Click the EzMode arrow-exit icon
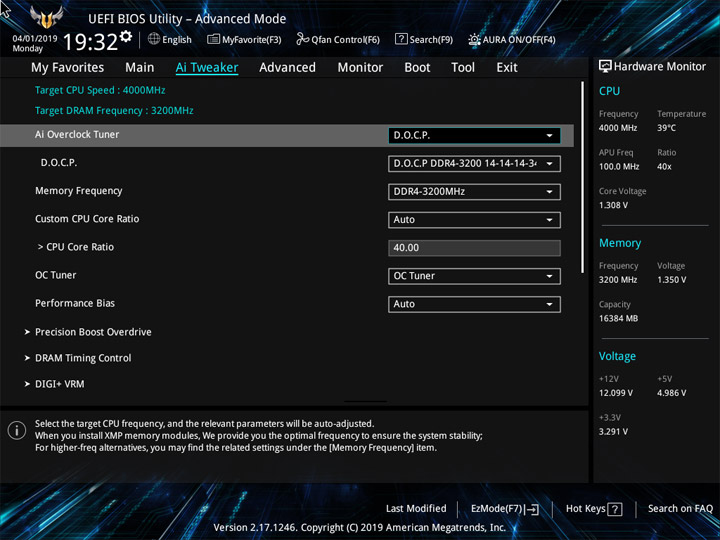 click(x=531, y=509)
